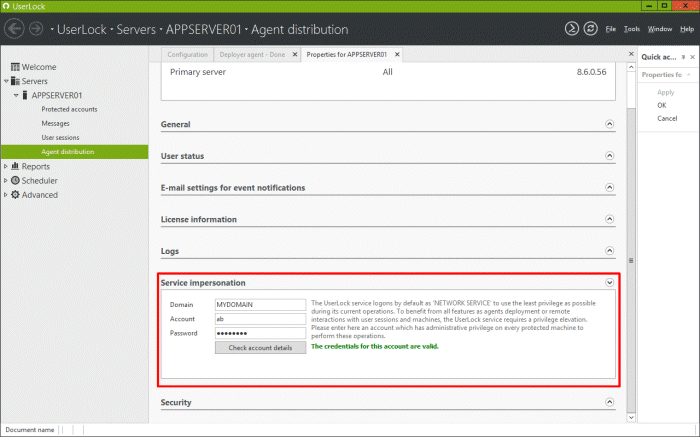700x437 pixels.
Task: Click UserLock in breadcrumb path
Action: click(82, 29)
